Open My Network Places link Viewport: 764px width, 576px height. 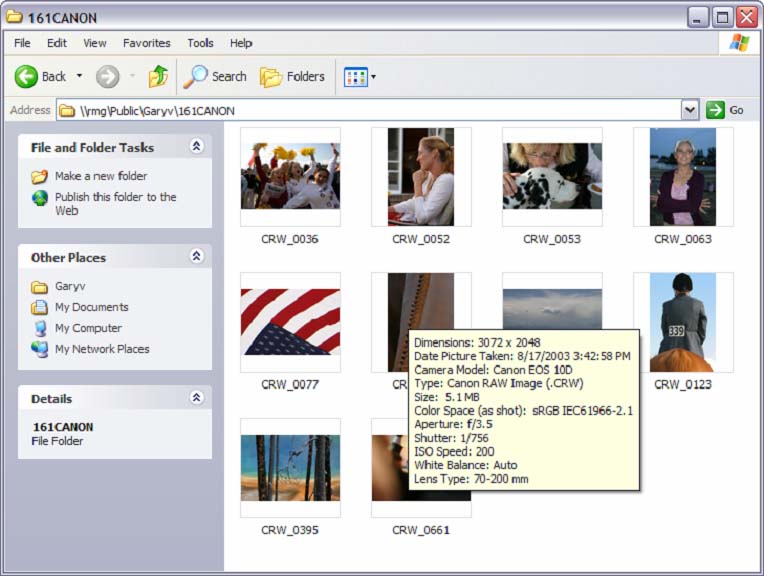pyautogui.click(x=102, y=349)
